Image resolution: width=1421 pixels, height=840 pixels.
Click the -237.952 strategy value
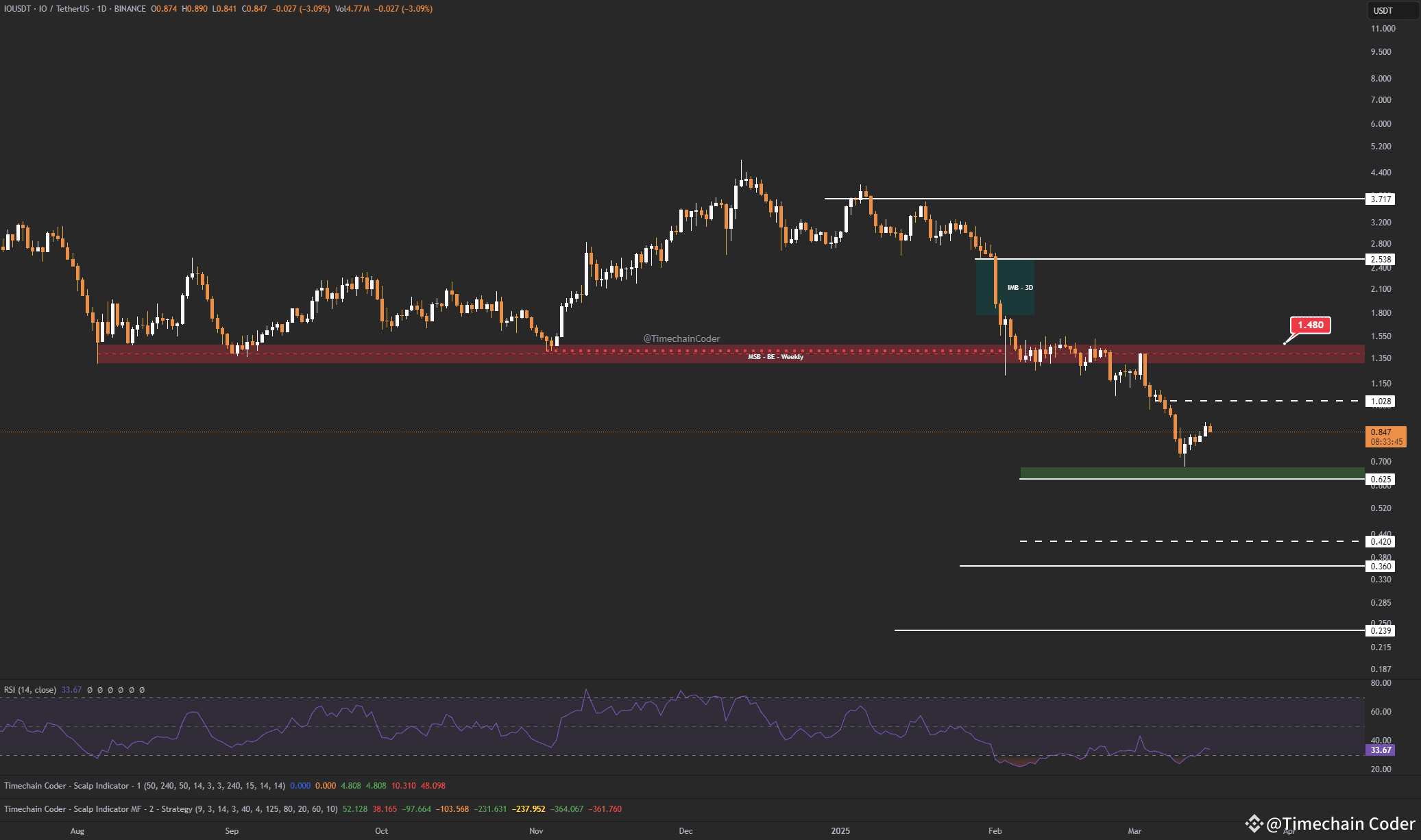point(530,809)
